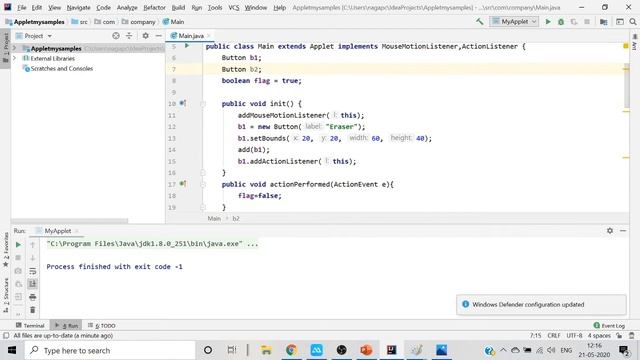Select the Main.java editor tab
The image size is (640, 360).
(190, 36)
